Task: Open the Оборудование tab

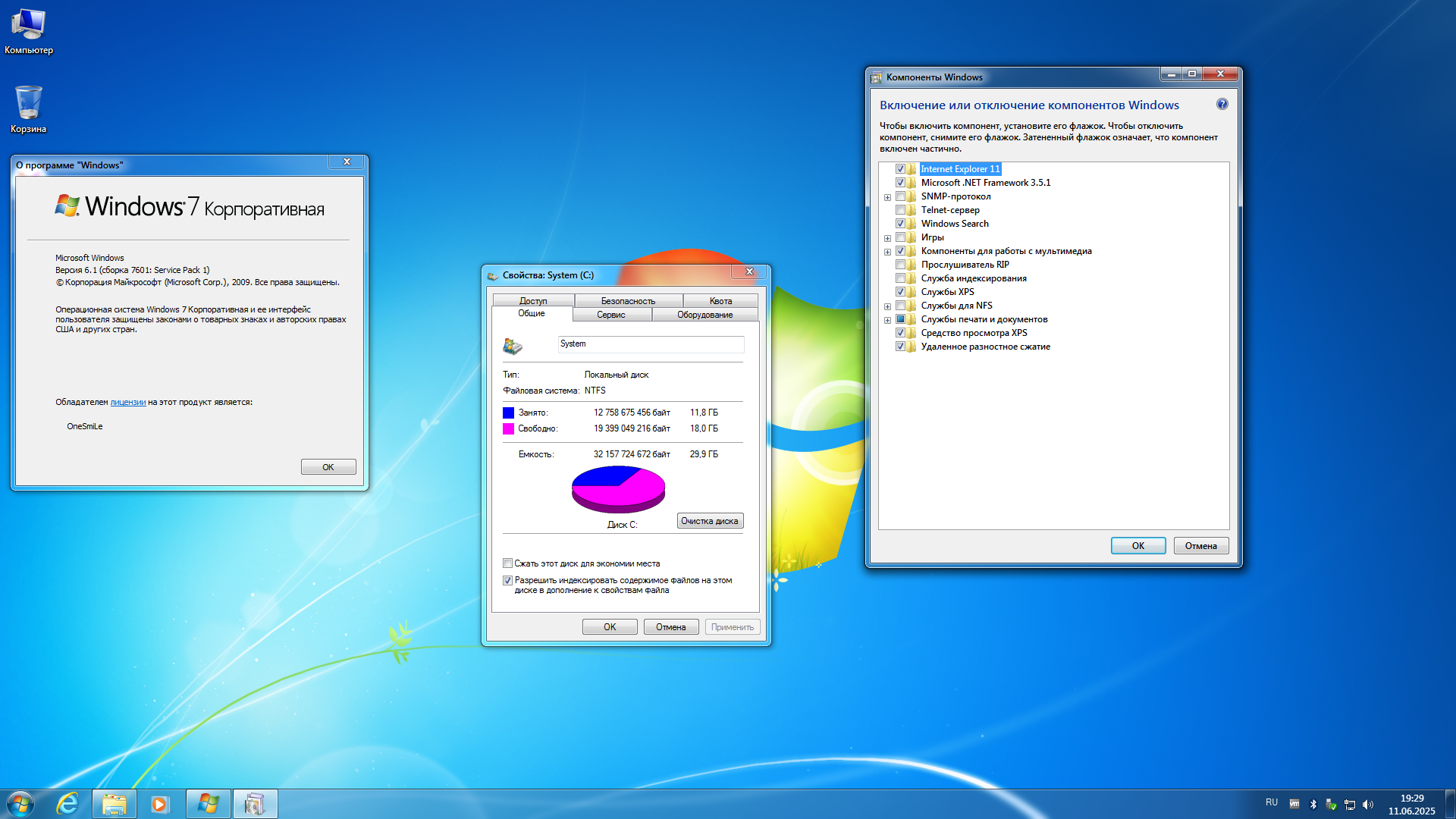Action: click(x=705, y=315)
